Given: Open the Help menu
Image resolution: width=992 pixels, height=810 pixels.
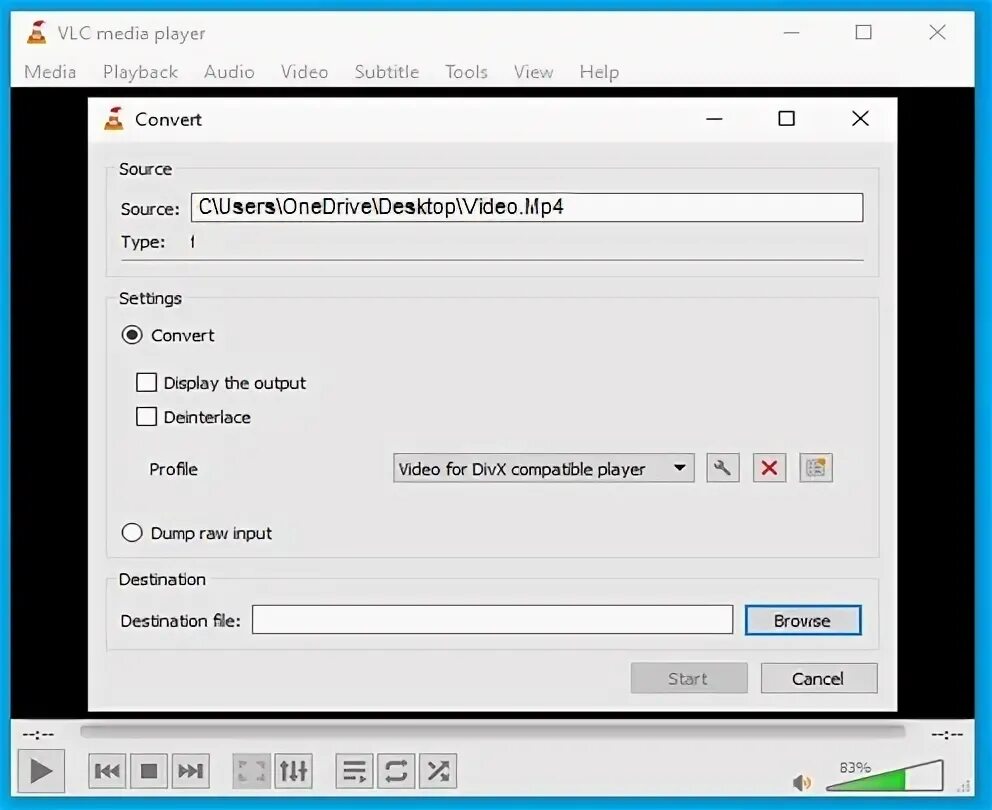Looking at the screenshot, I should point(599,72).
